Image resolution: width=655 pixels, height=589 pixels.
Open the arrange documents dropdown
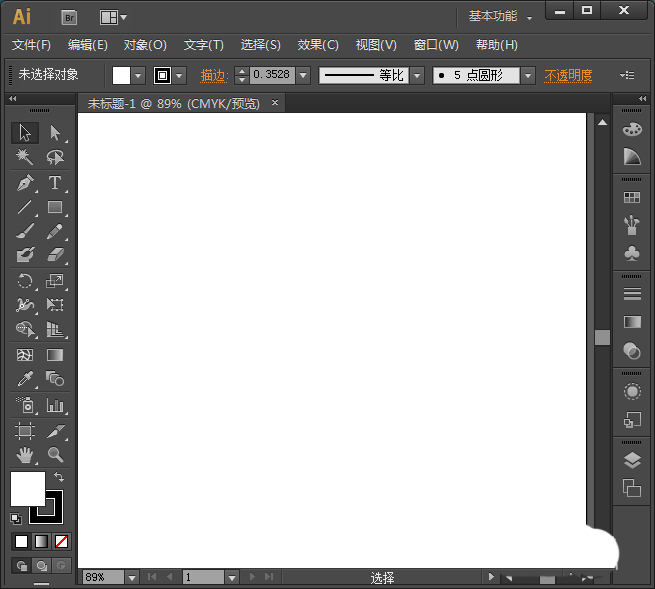[x=113, y=18]
